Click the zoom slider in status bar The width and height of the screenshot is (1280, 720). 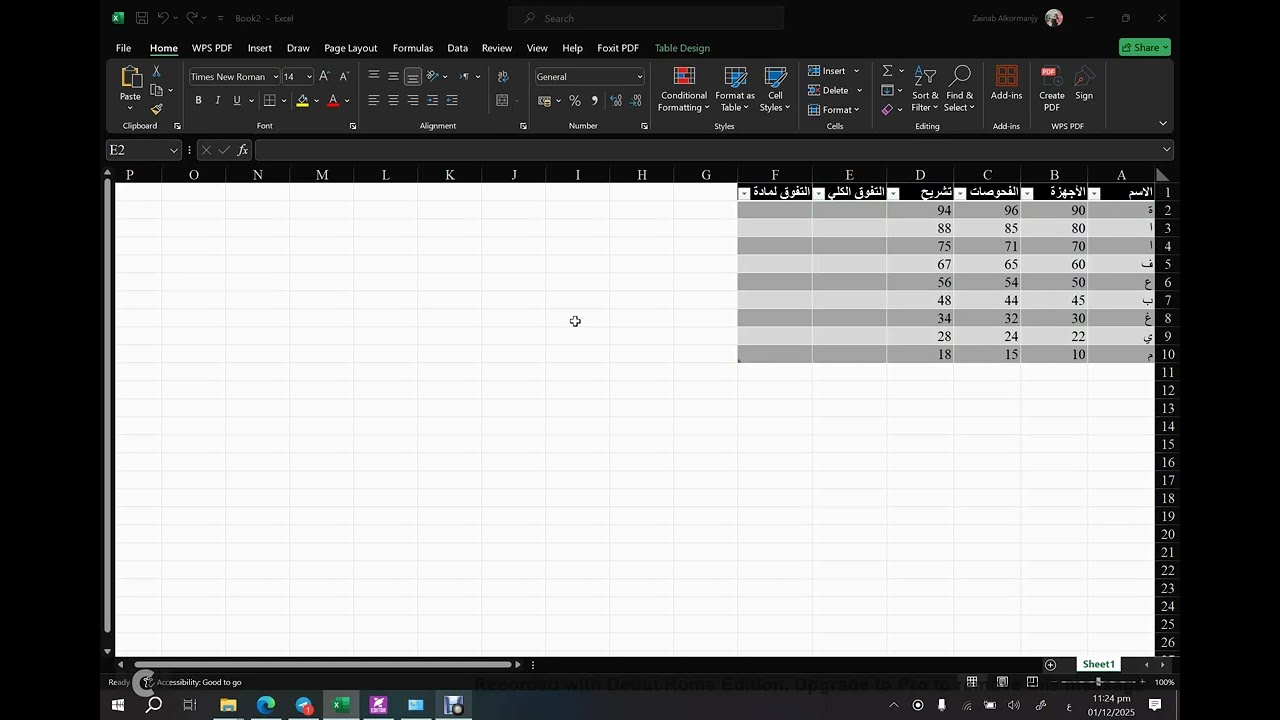(1098, 682)
